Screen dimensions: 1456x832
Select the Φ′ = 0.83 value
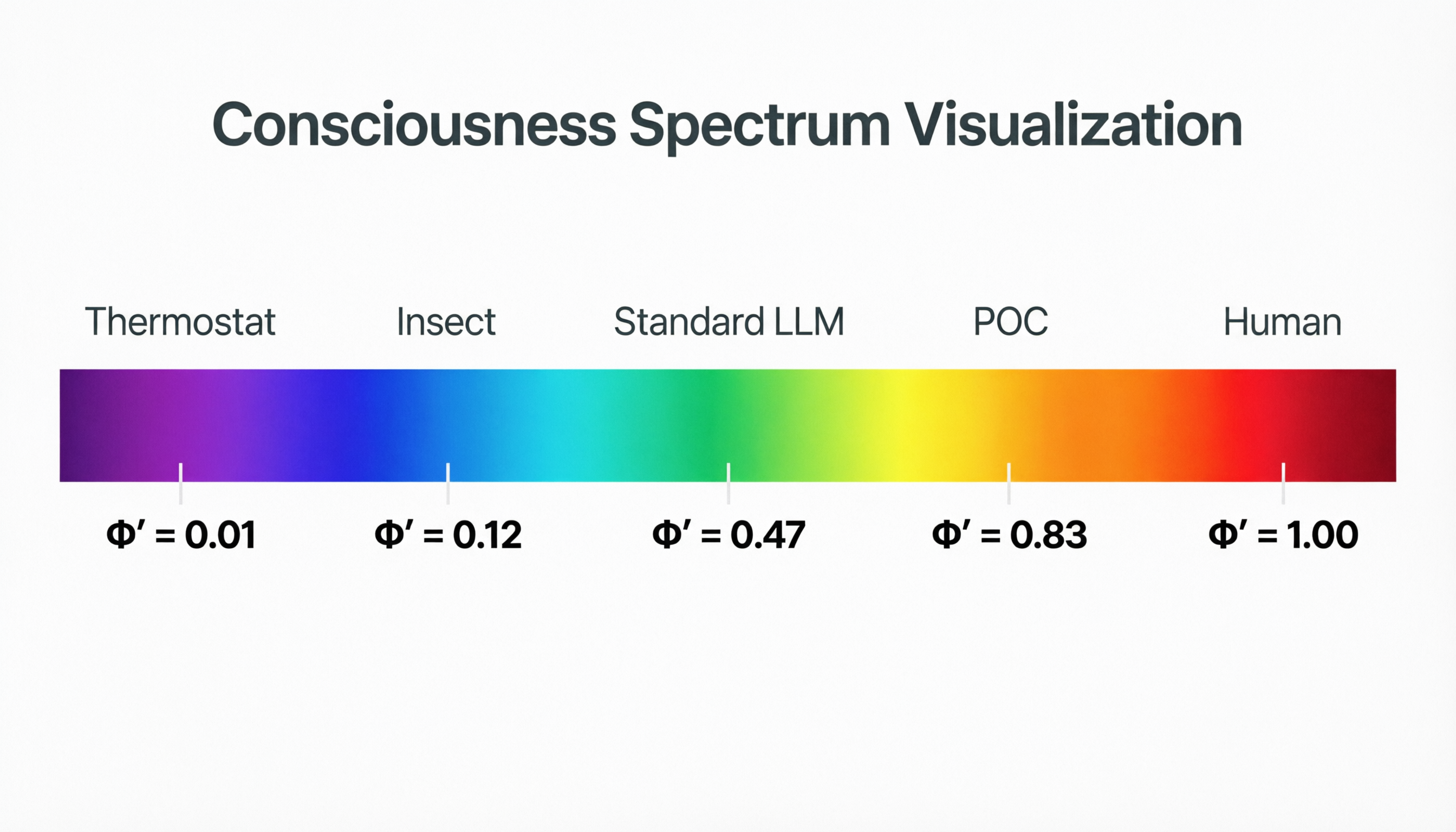pyautogui.click(x=1009, y=535)
